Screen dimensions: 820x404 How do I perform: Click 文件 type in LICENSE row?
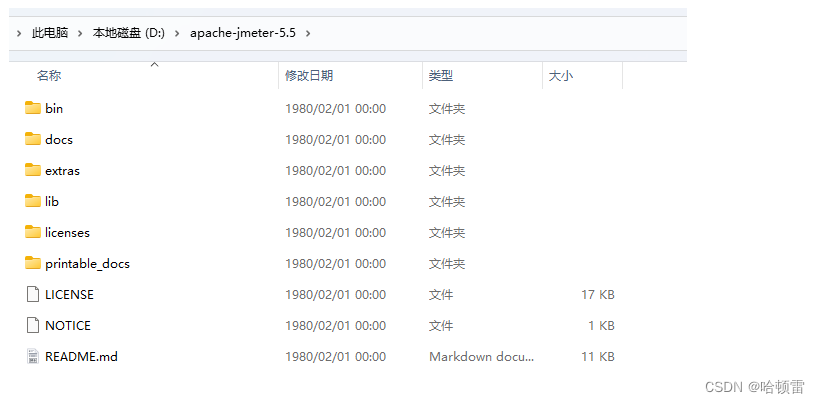click(x=441, y=295)
